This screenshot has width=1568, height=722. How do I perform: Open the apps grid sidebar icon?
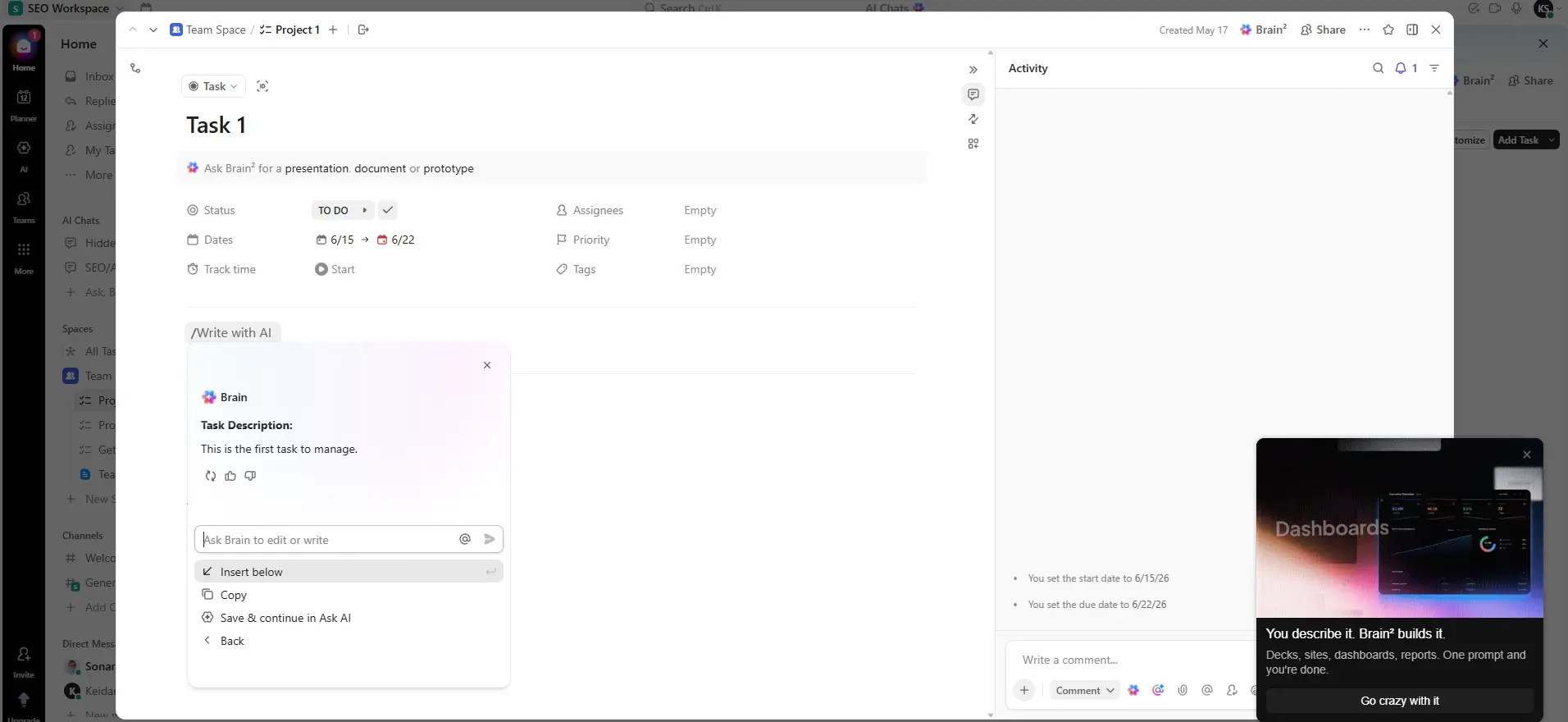click(x=973, y=144)
